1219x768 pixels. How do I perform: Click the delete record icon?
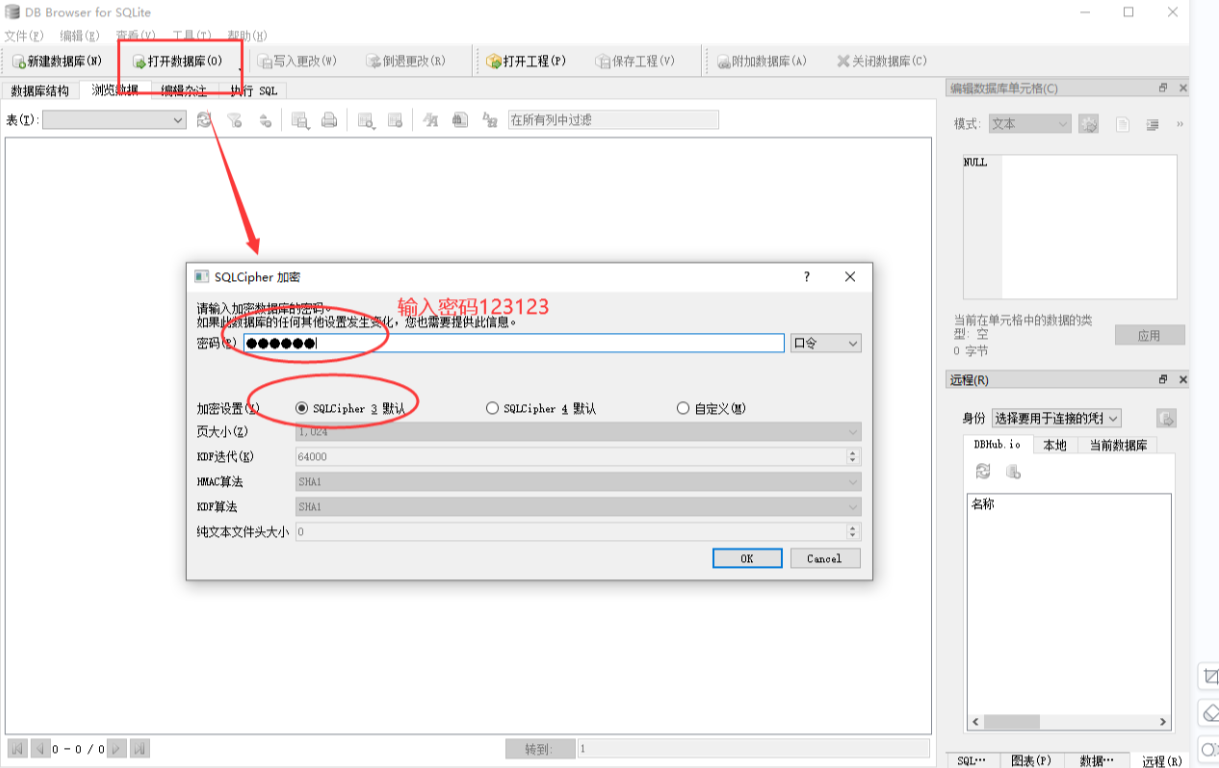[x=395, y=120]
